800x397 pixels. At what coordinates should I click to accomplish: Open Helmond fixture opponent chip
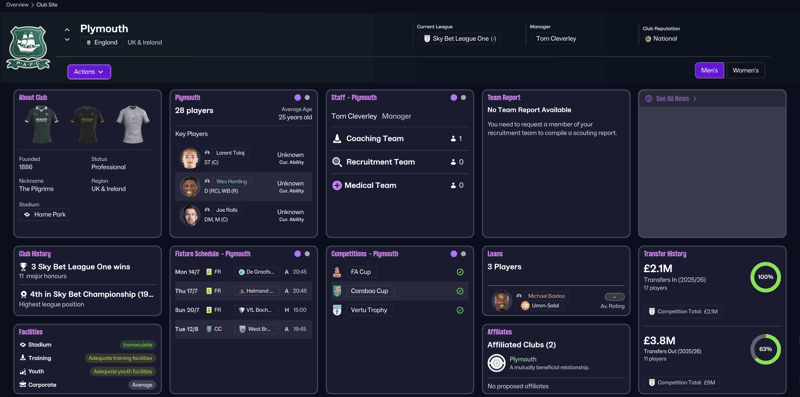(x=257, y=291)
